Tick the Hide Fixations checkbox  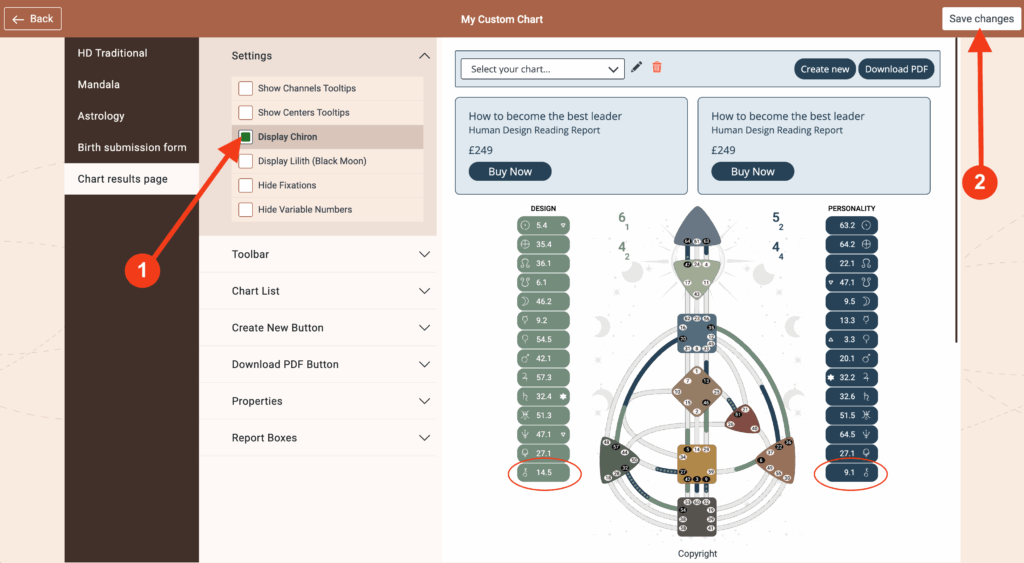(x=245, y=185)
